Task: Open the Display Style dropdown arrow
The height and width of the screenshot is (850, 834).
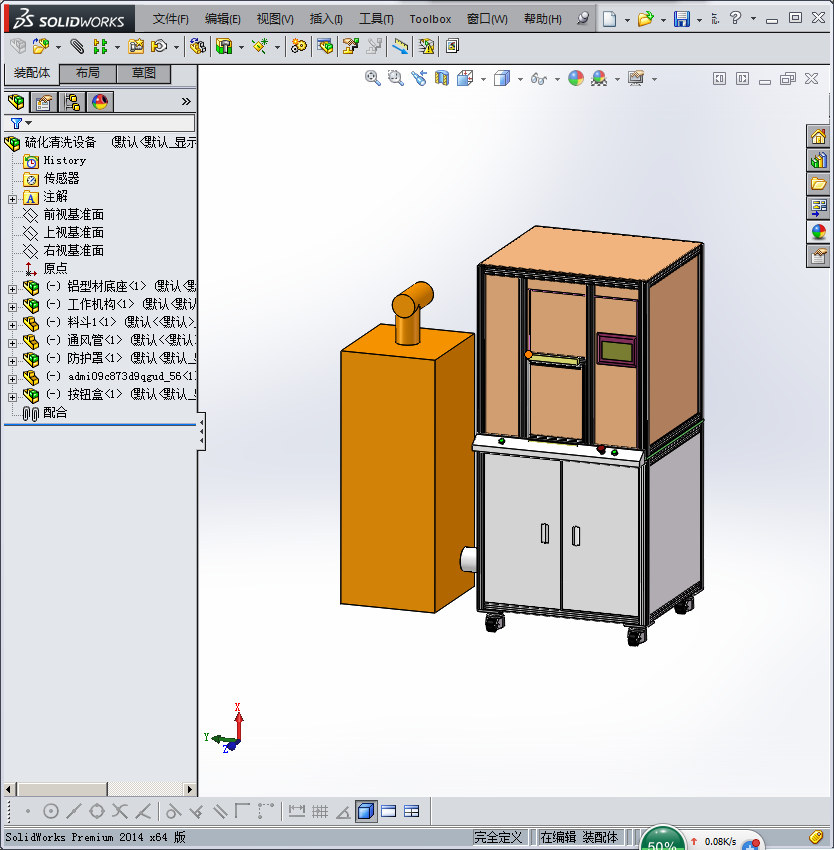Action: (520, 80)
